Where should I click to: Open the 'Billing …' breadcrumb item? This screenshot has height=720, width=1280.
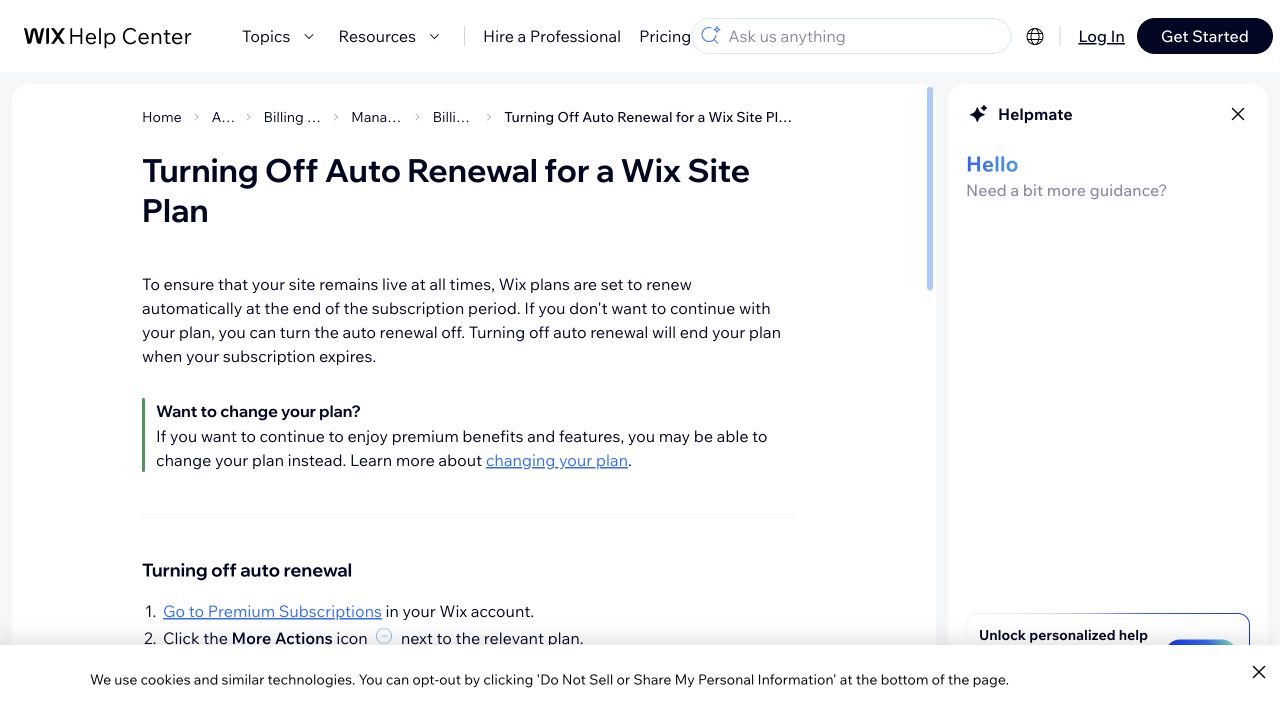pyautogui.click(x=292, y=117)
